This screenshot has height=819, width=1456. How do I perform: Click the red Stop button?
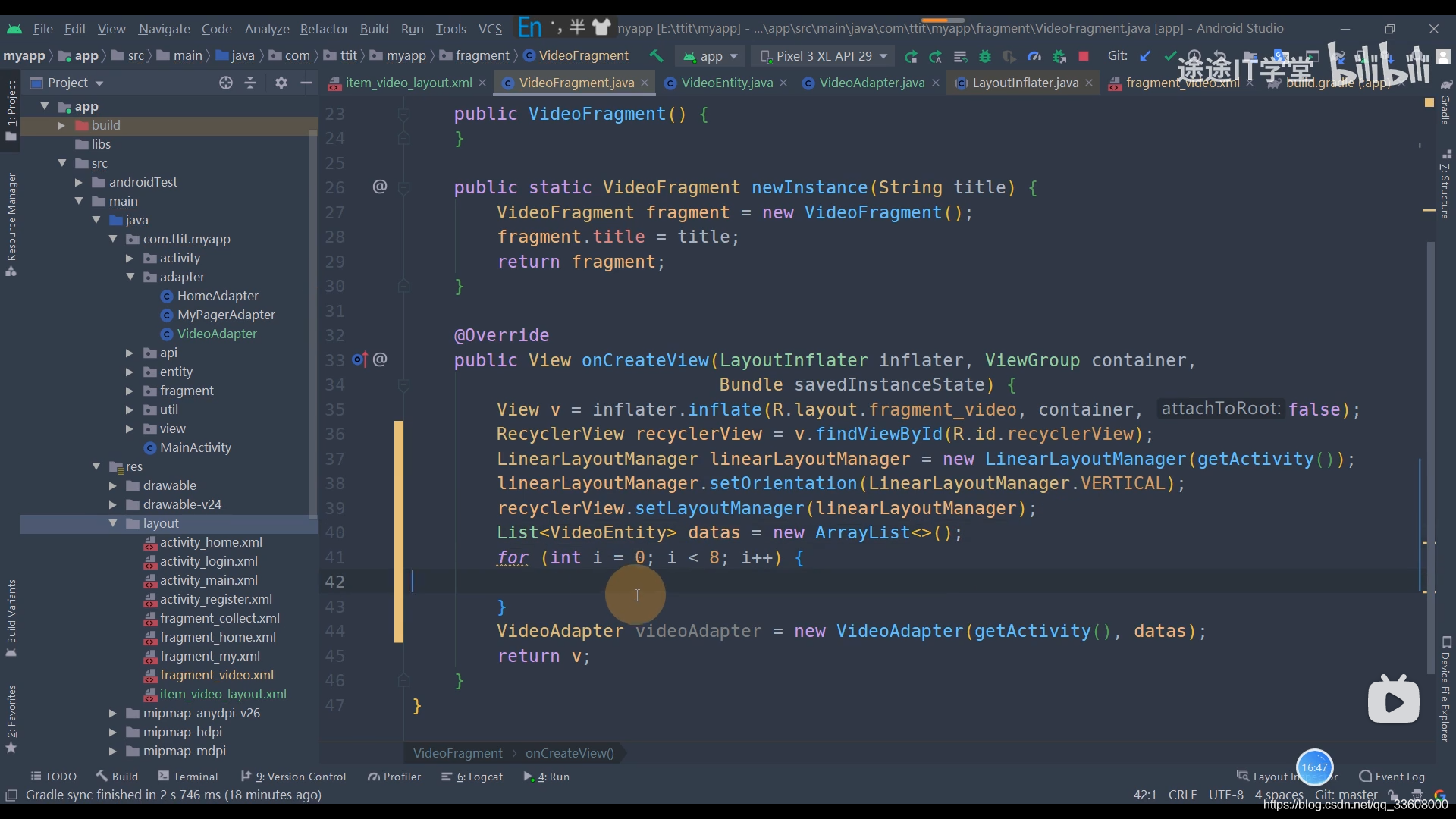pyautogui.click(x=1084, y=56)
